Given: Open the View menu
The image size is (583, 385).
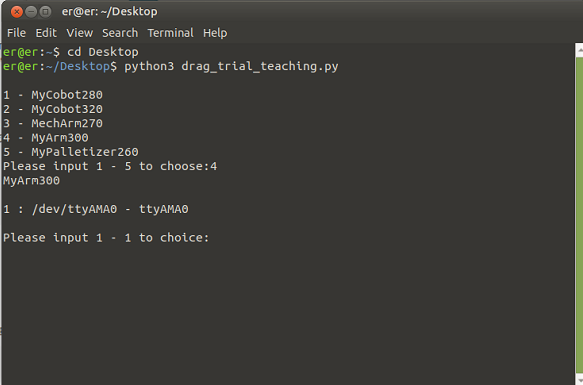Looking at the screenshot, I should click(x=80, y=33).
